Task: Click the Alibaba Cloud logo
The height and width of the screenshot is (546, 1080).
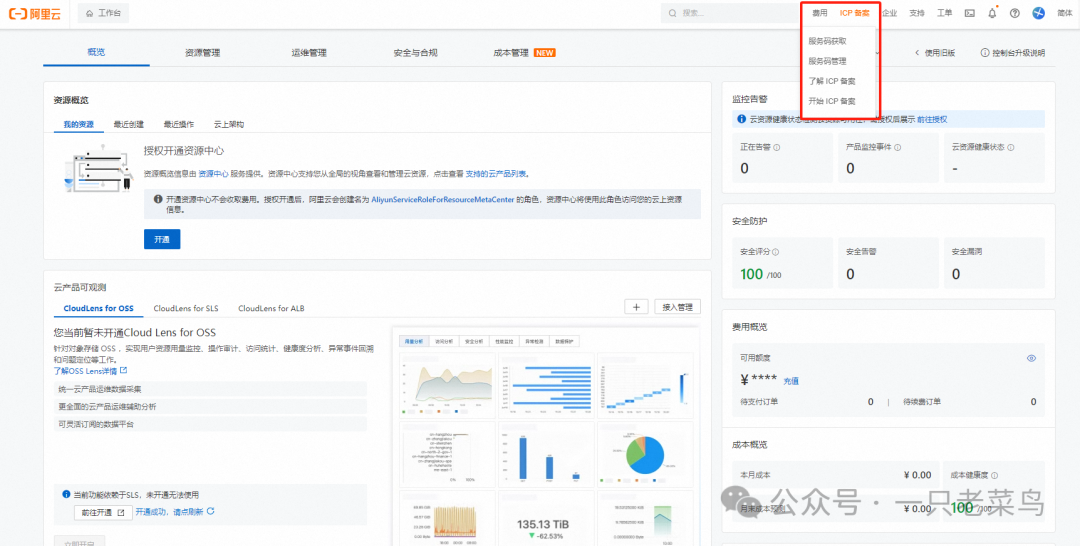Action: (34, 13)
